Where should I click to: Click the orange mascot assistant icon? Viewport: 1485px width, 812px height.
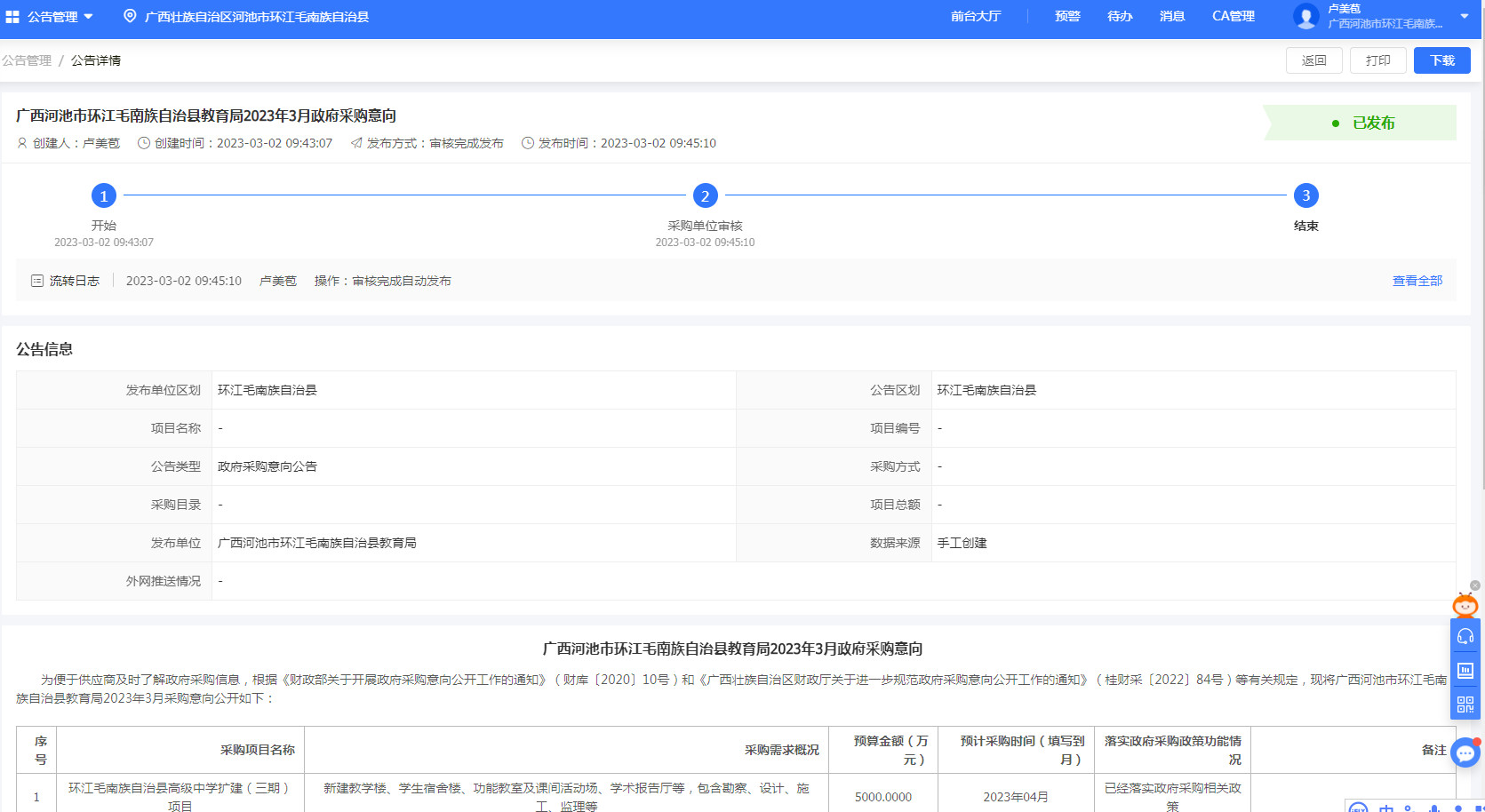[1465, 606]
